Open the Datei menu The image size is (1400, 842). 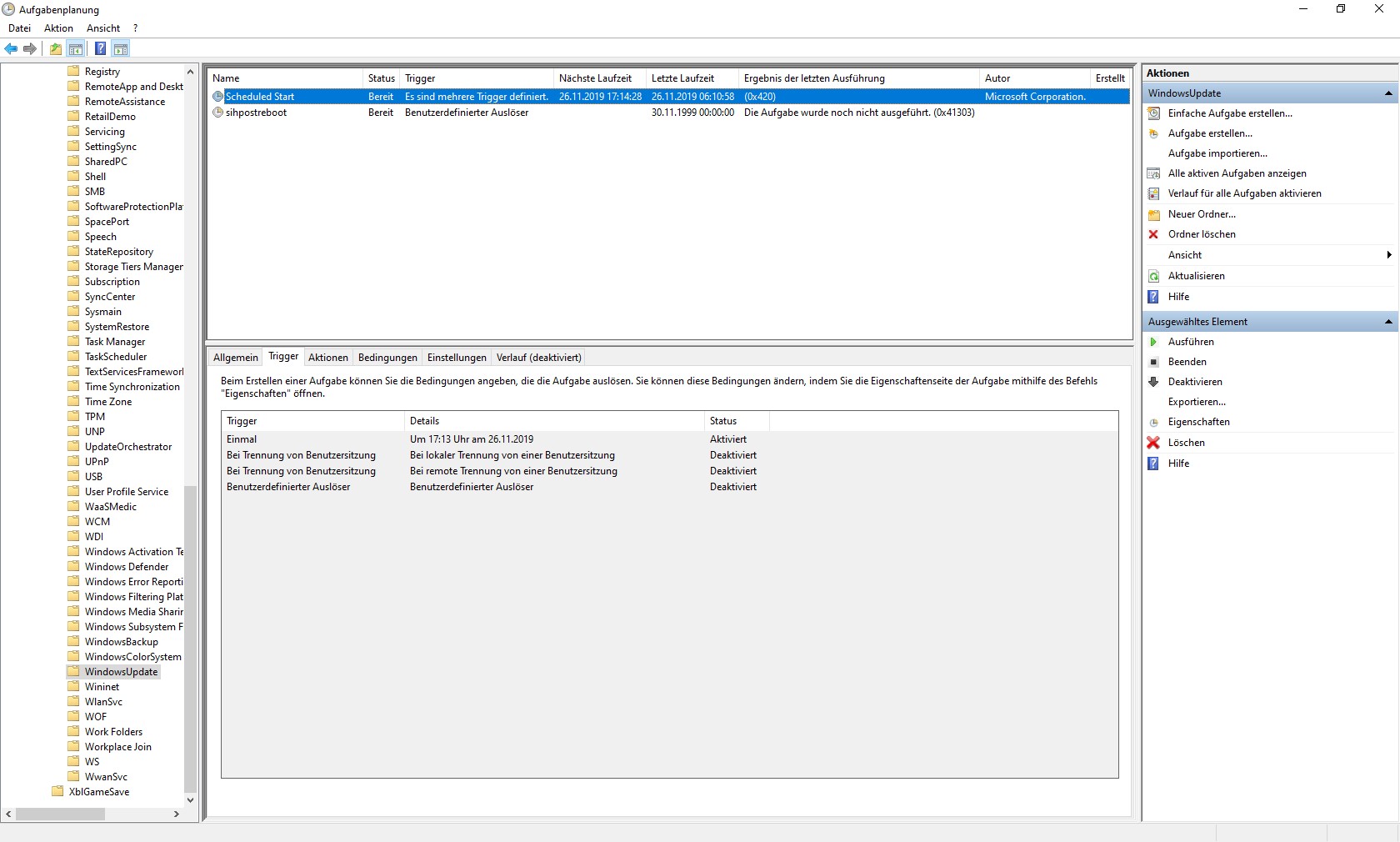click(19, 28)
